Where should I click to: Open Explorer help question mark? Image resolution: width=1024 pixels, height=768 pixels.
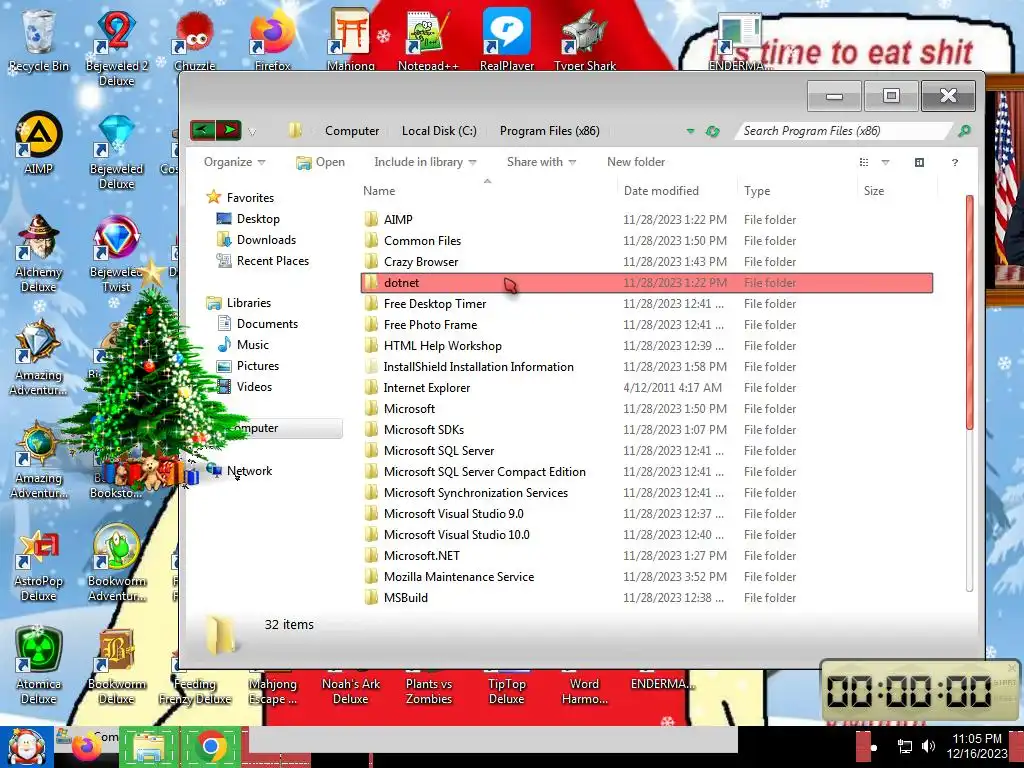(955, 162)
